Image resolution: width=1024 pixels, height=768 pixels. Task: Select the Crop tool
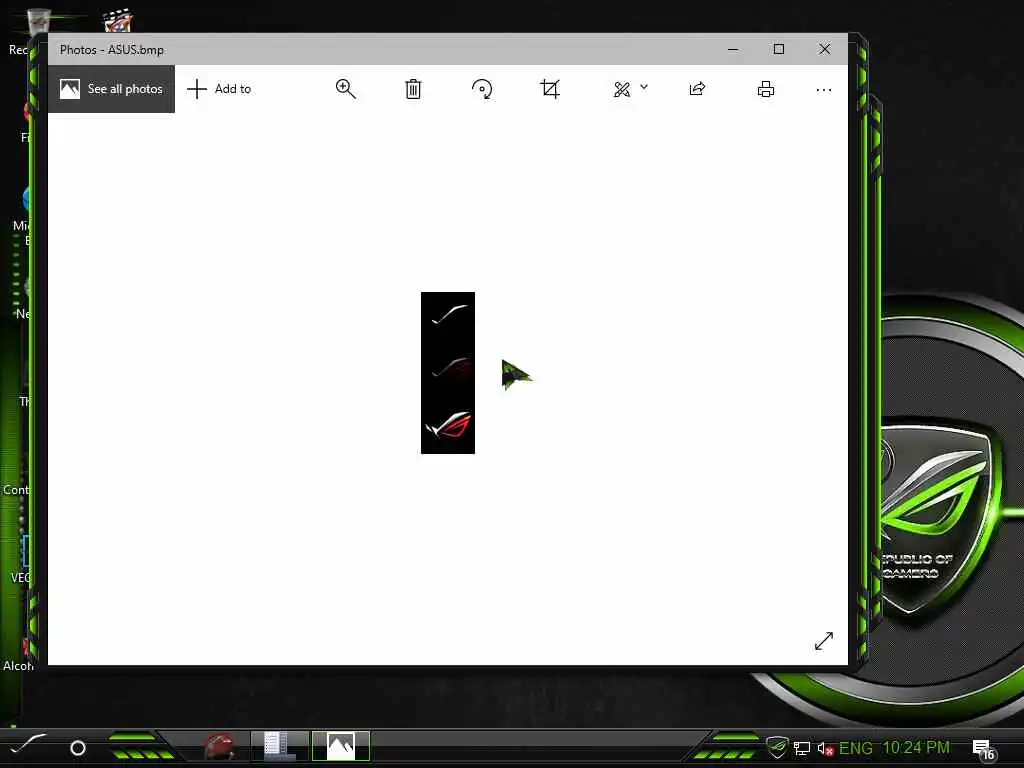[550, 89]
